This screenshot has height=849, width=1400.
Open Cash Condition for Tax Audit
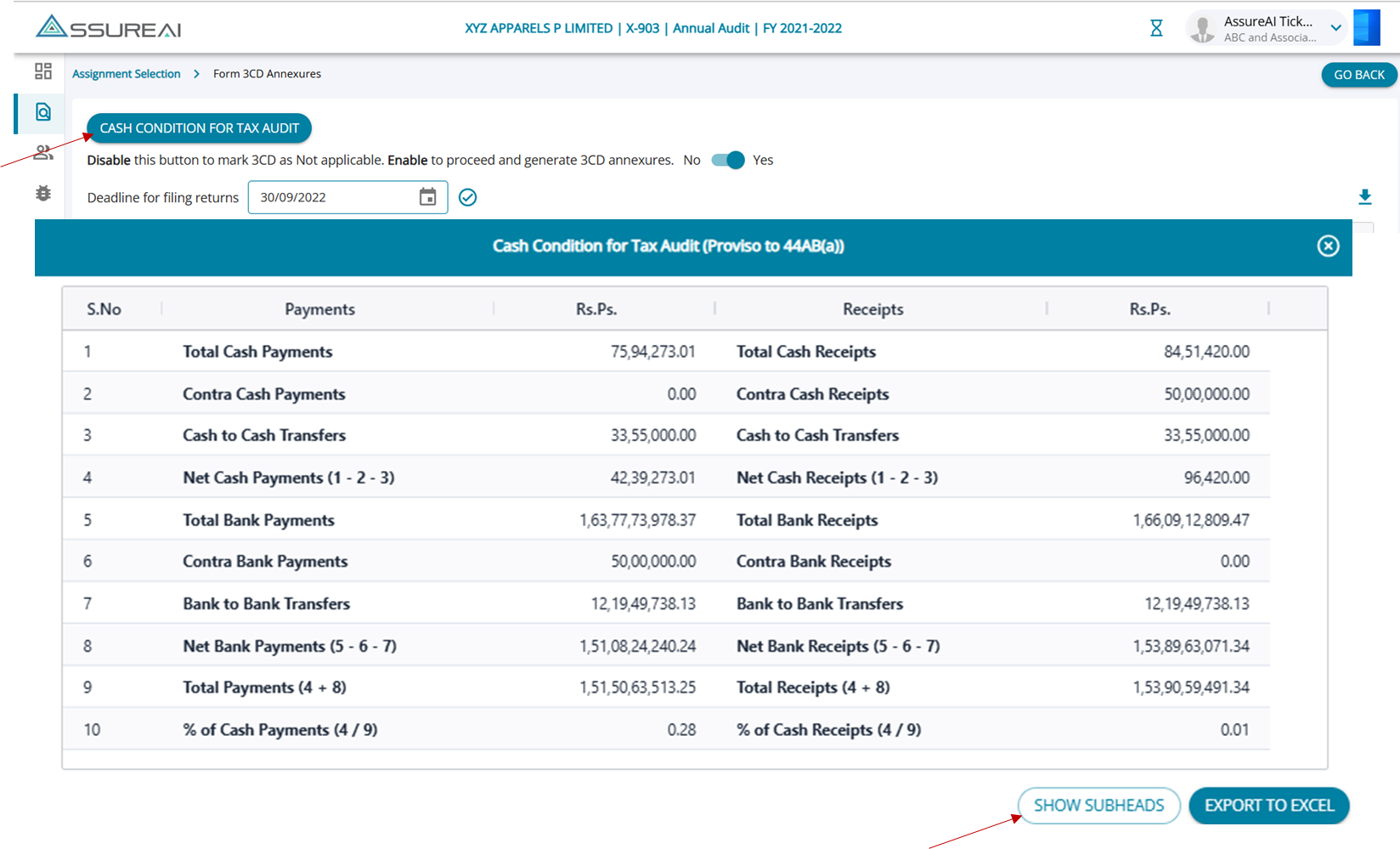point(200,128)
